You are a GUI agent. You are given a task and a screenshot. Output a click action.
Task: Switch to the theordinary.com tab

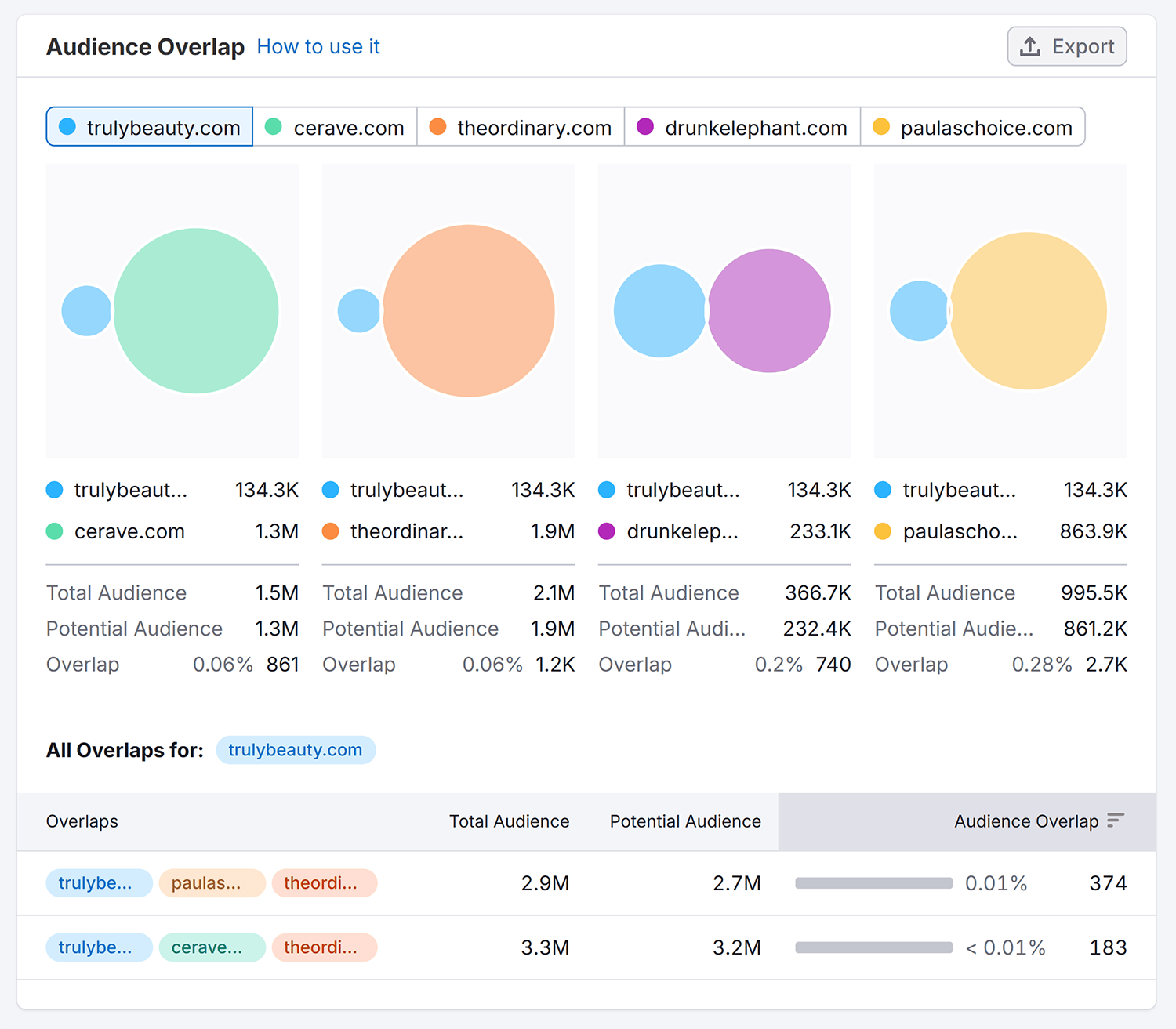(521, 127)
